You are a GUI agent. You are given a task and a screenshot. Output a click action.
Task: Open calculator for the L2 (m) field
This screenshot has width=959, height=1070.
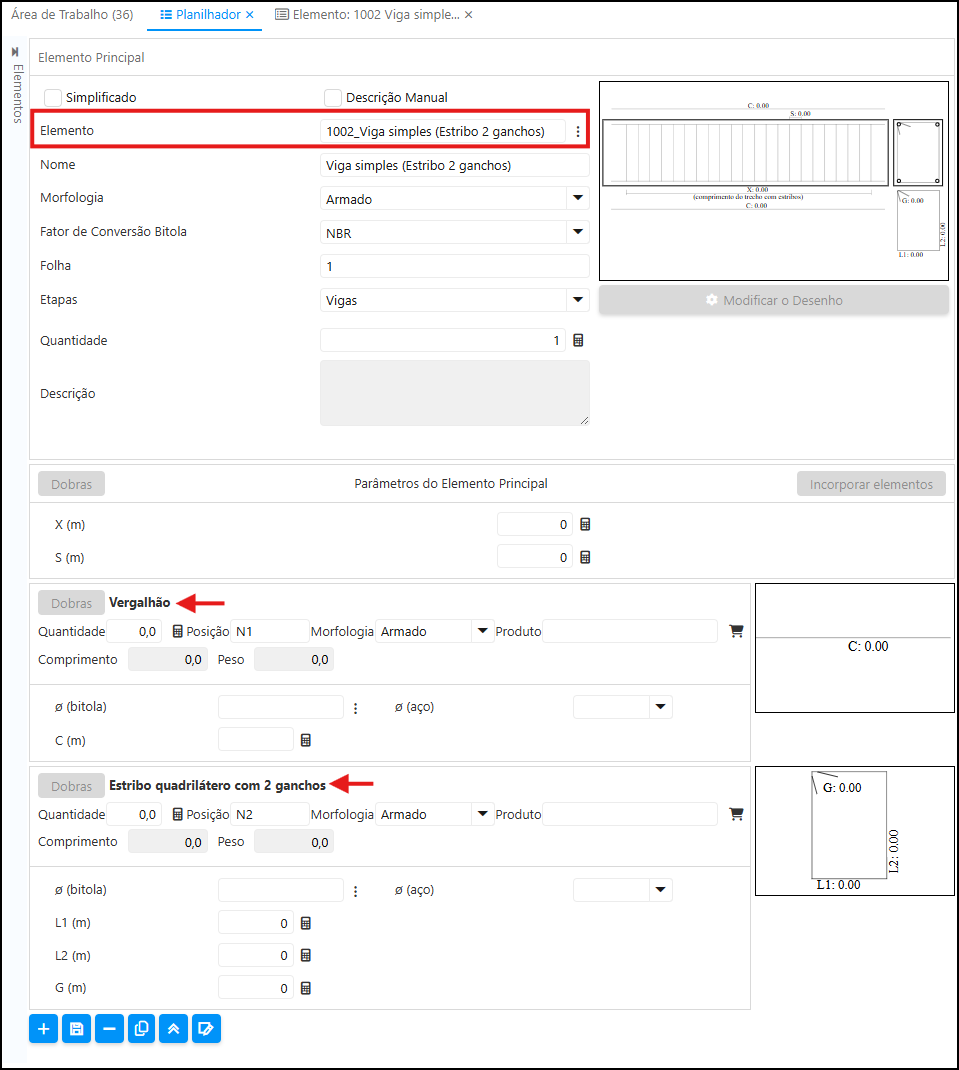306,955
